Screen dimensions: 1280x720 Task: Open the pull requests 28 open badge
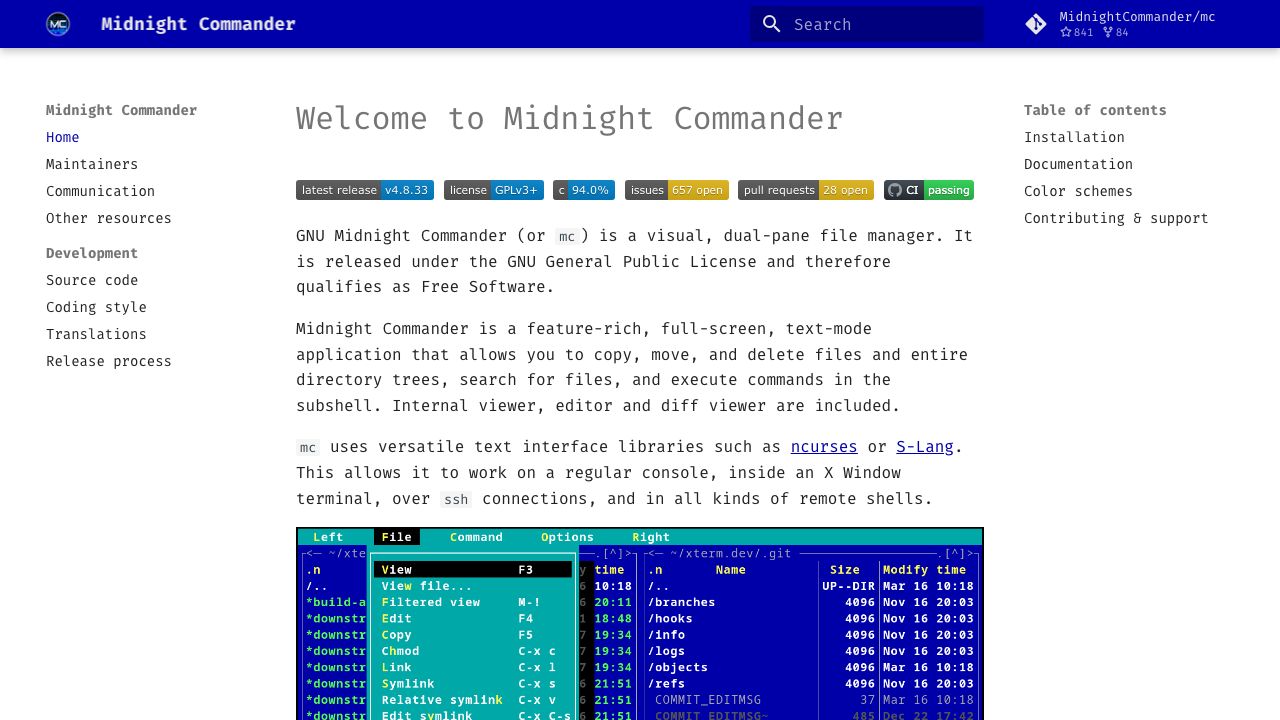(x=806, y=190)
